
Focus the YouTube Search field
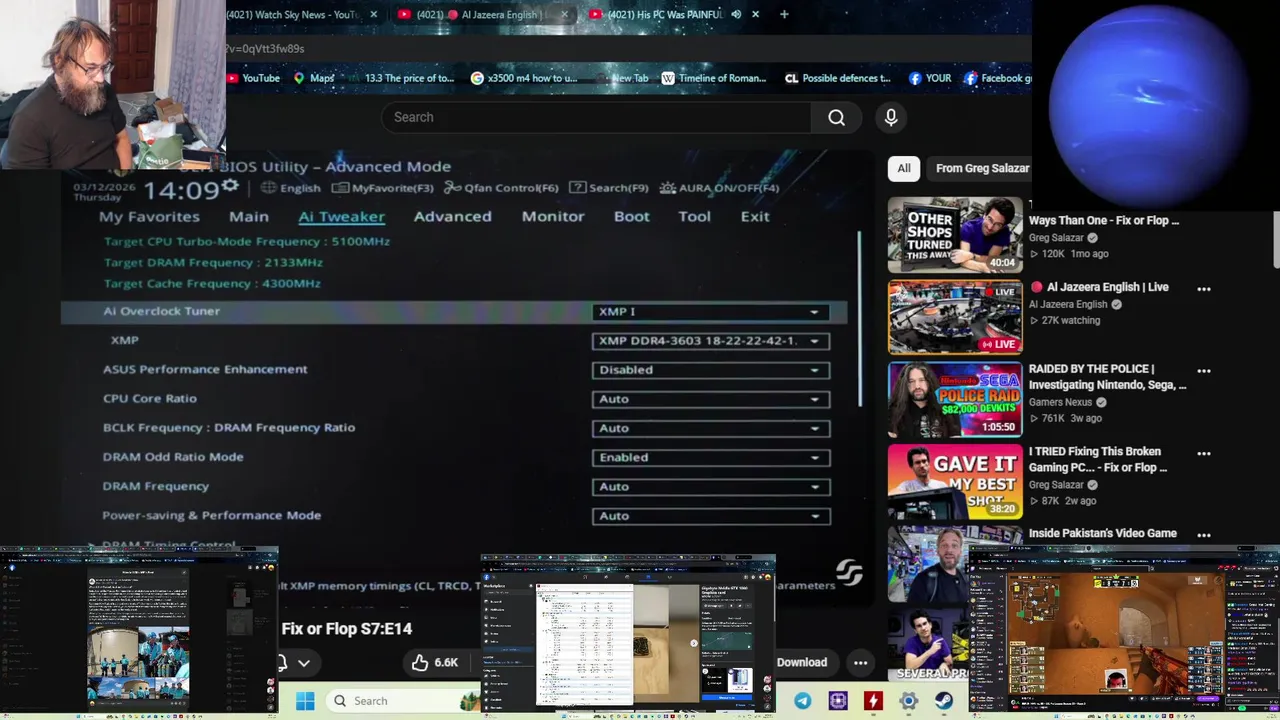(596, 117)
